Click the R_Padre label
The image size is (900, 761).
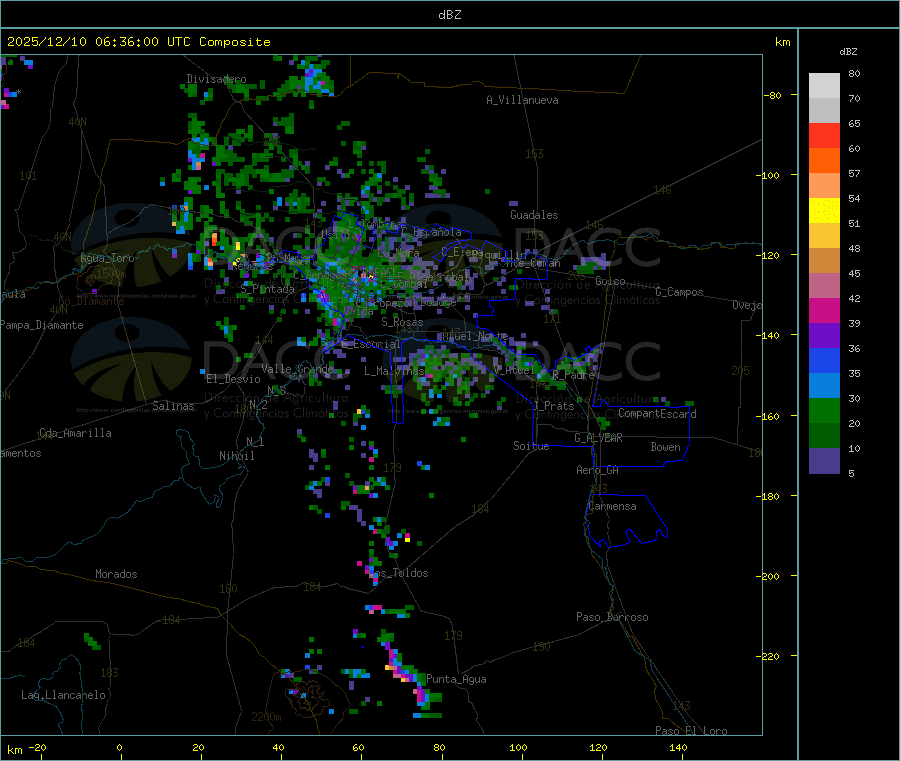point(573,375)
